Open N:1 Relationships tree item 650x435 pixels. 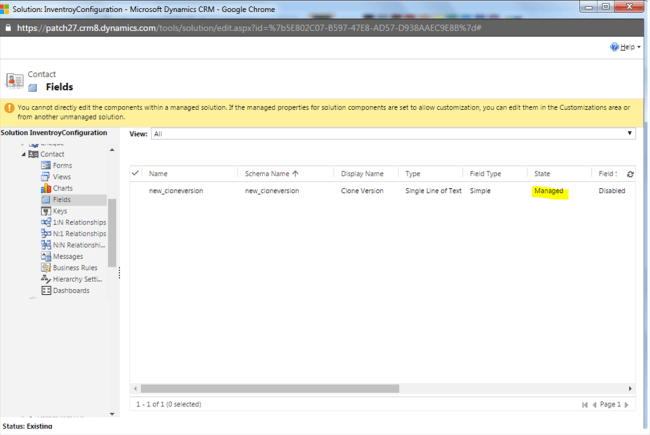(x=80, y=234)
